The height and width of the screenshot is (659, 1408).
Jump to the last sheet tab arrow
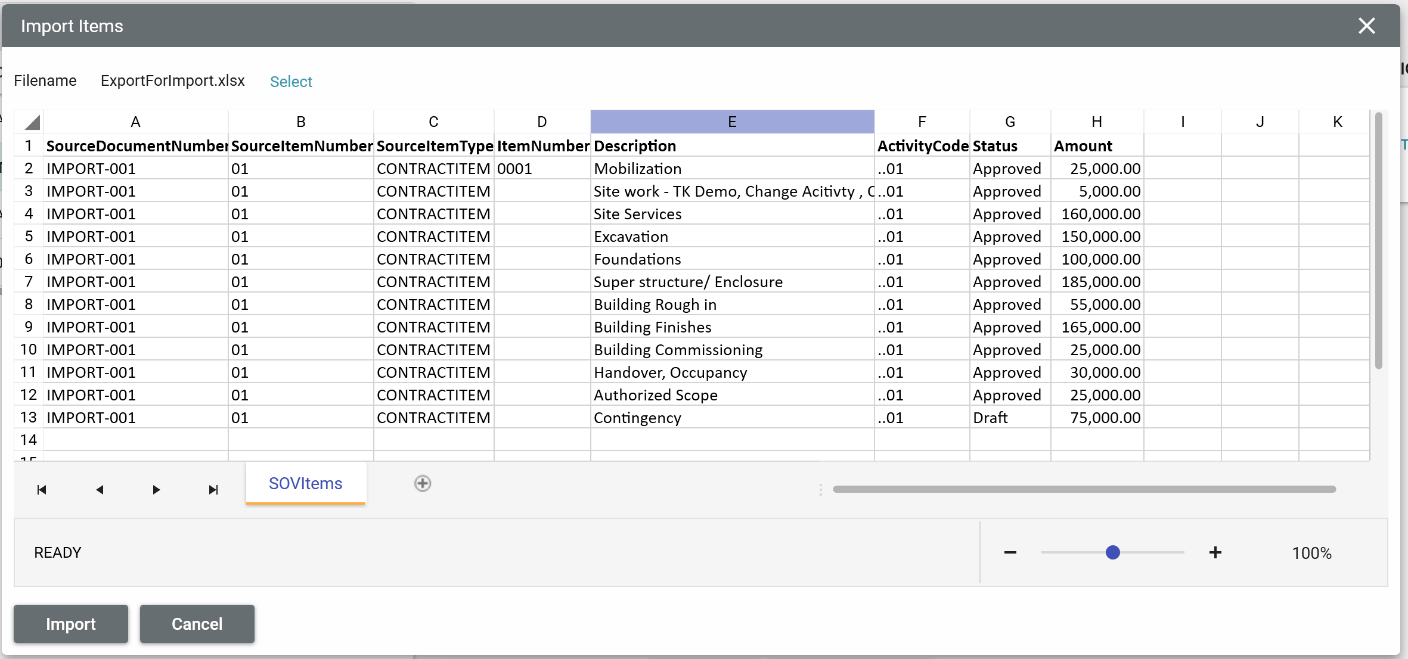tap(213, 490)
